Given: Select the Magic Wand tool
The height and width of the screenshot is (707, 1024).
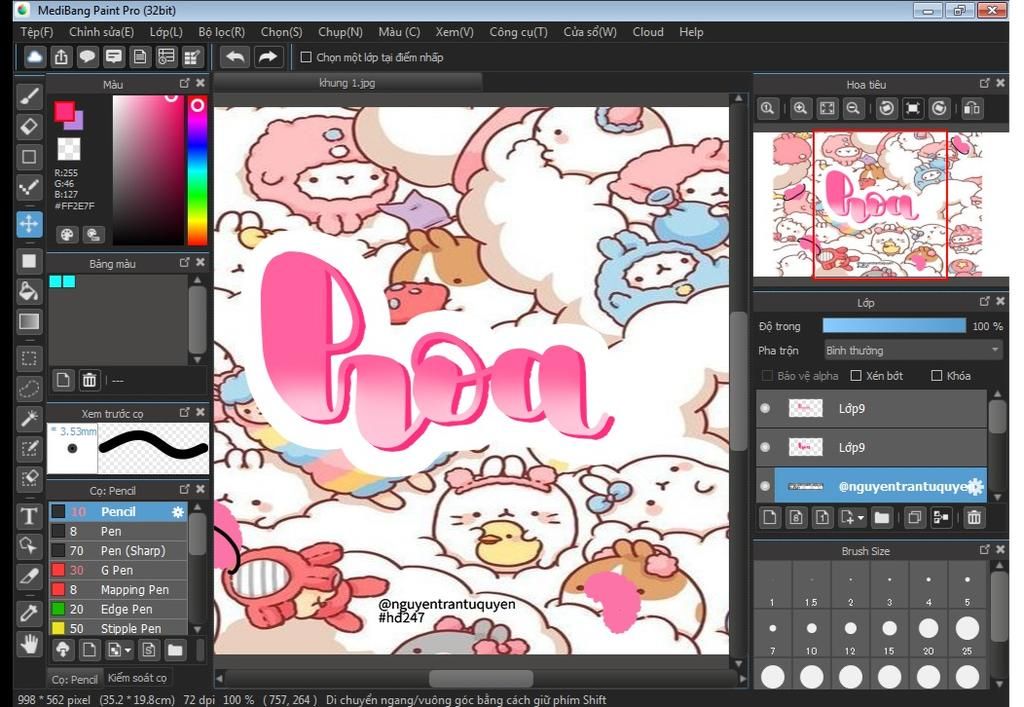Looking at the screenshot, I should [x=29, y=418].
